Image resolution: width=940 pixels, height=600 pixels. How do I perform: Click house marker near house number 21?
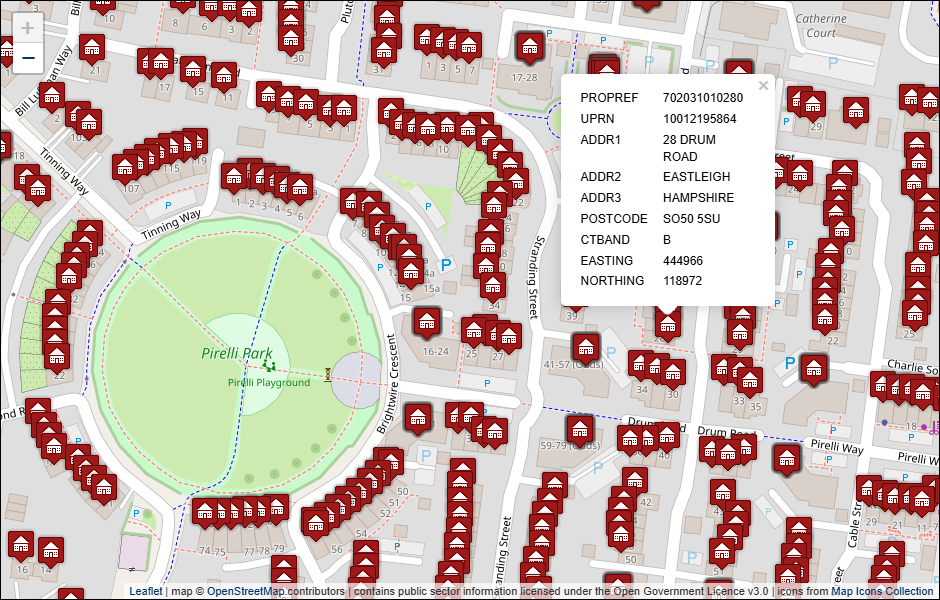pyautogui.click(x=92, y=48)
